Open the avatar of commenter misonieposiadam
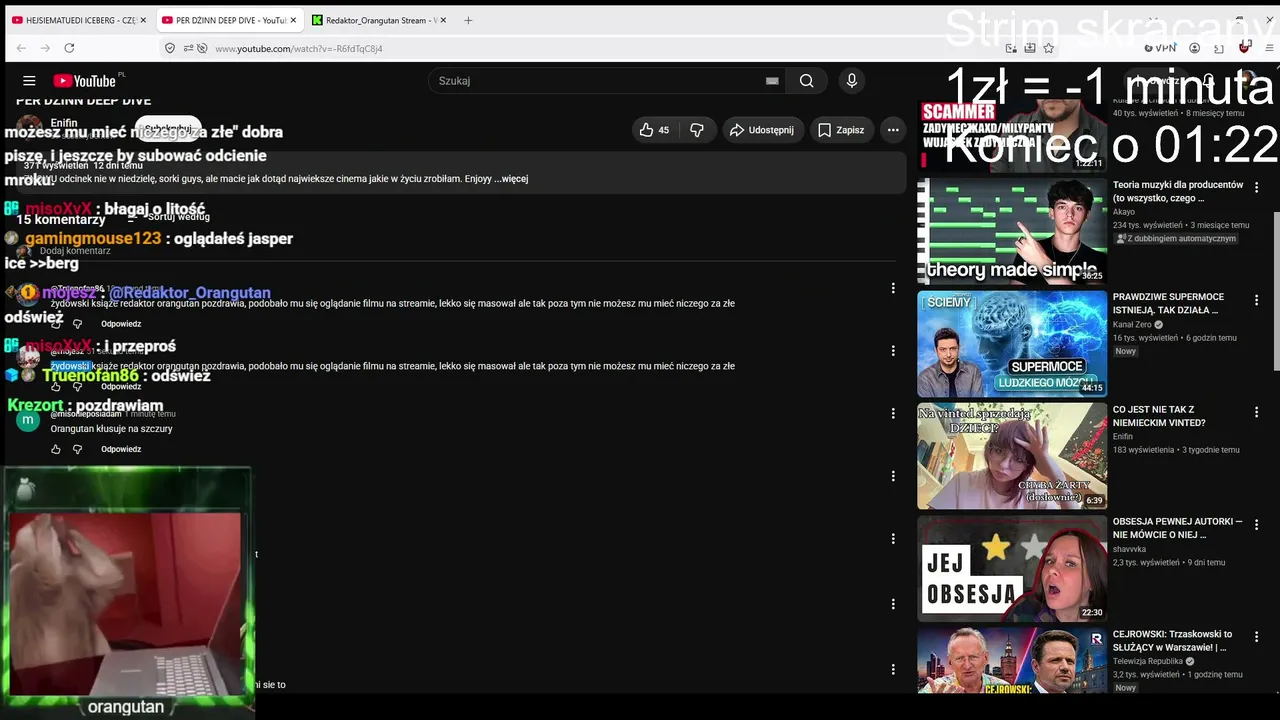The width and height of the screenshot is (1280, 720). [x=28, y=420]
